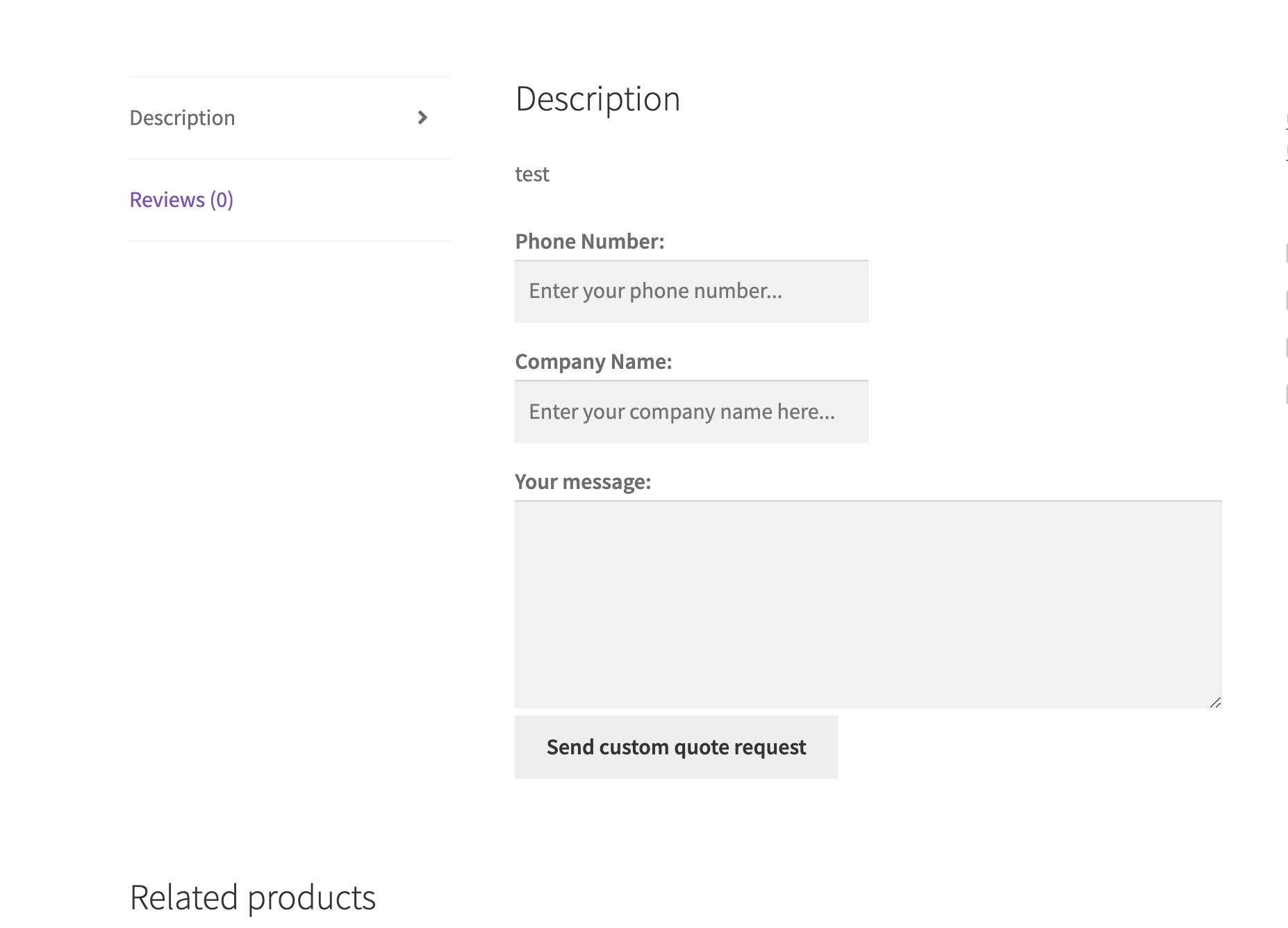1288x928 pixels.
Task: Click the large Description heading
Action: pos(597,99)
